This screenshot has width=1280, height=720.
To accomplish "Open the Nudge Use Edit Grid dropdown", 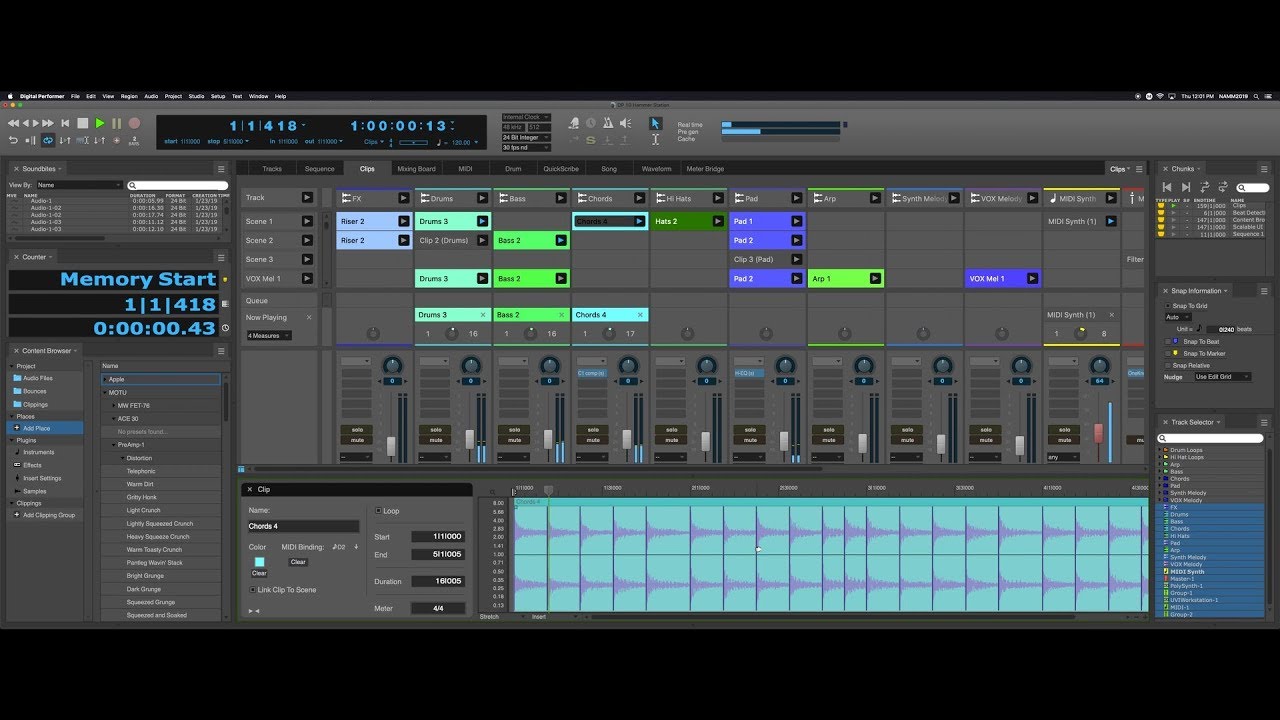I will [x=1223, y=377].
